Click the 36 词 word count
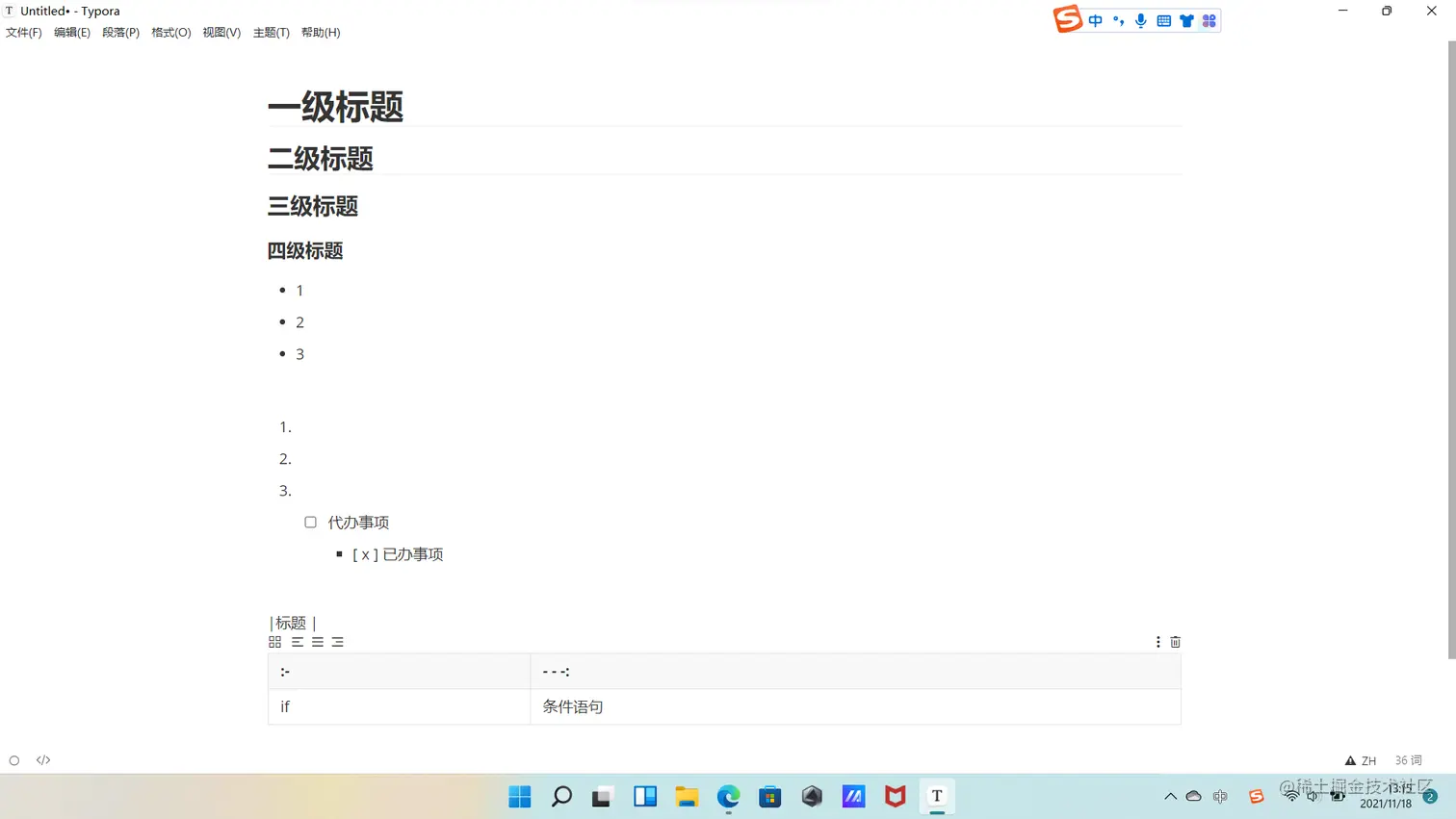Screen dimensions: 1456x819 (x=1408, y=760)
